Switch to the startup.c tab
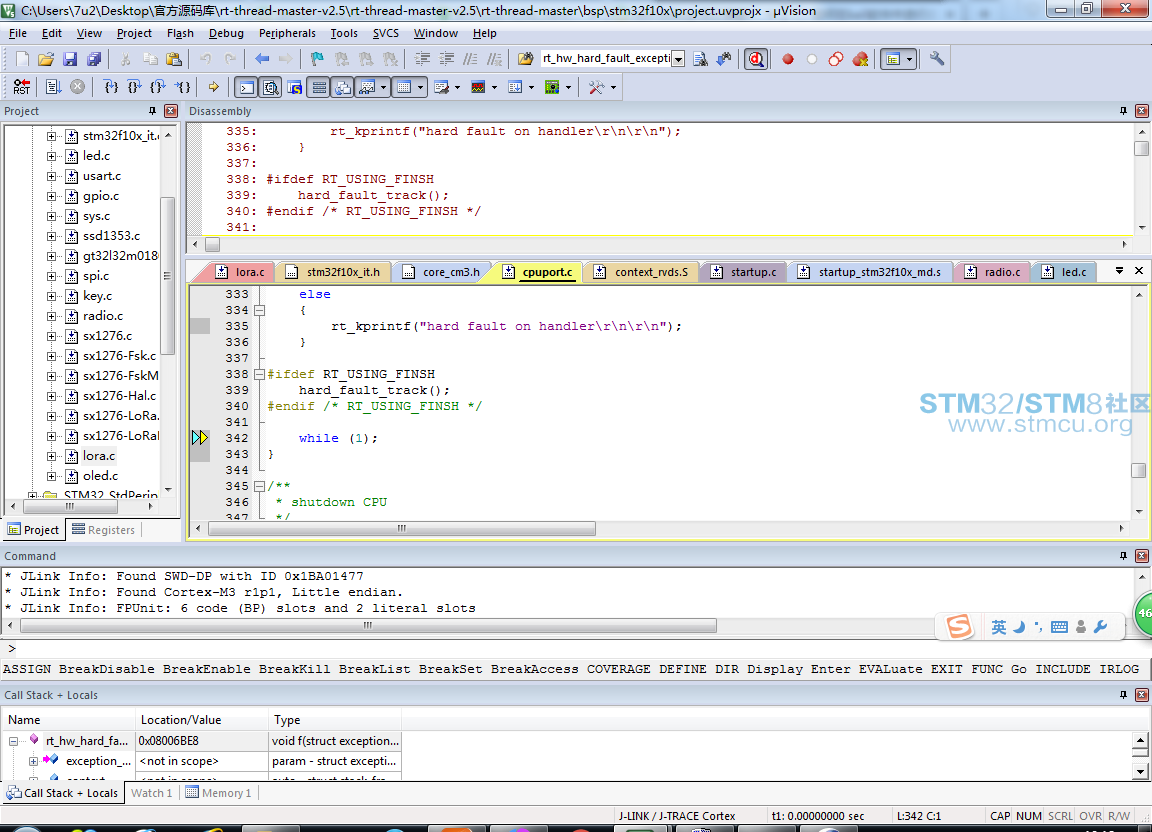 coord(744,272)
